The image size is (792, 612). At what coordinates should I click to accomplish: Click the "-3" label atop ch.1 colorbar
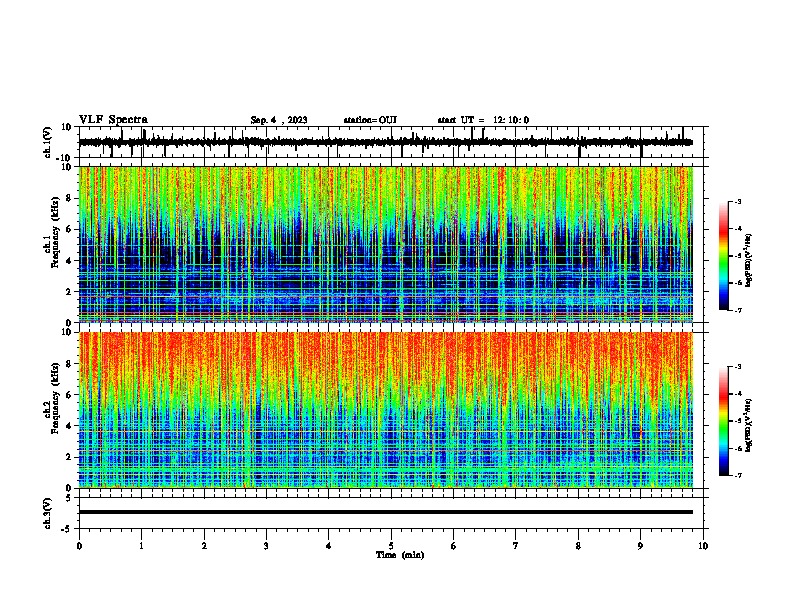737,201
